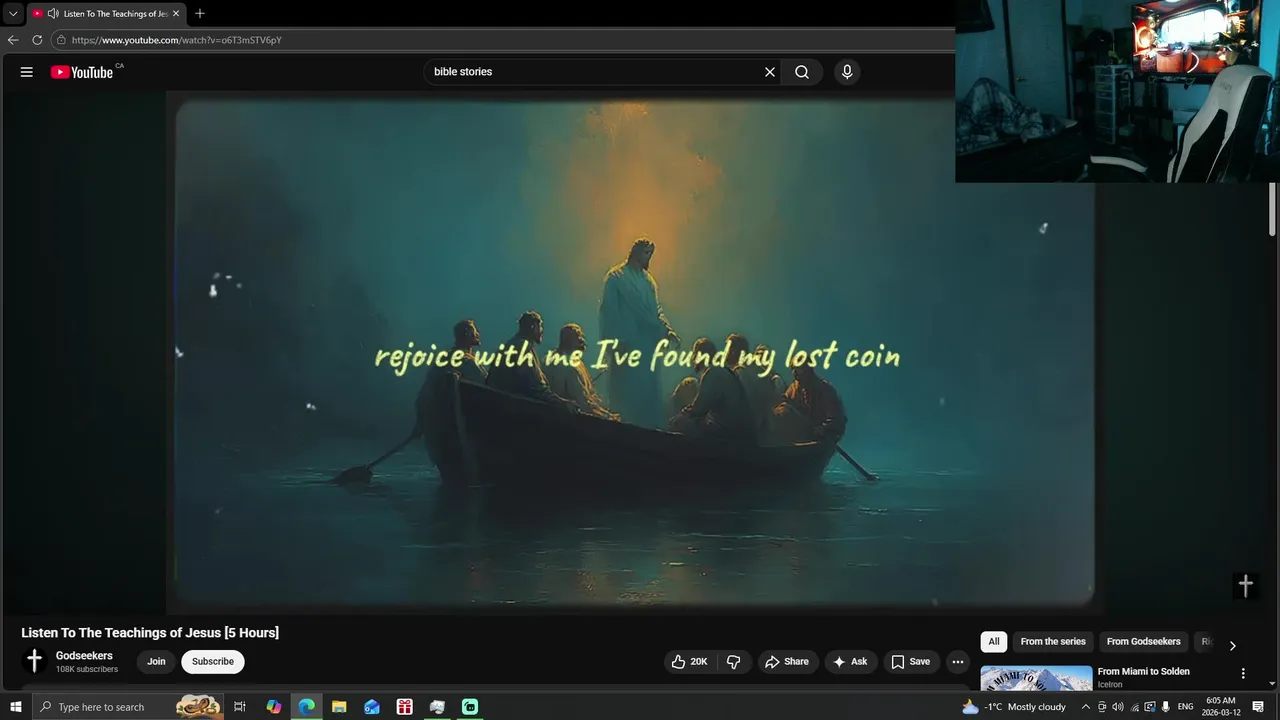Open the Ask AI button
Screen dimensions: 1280x720
[851, 662]
